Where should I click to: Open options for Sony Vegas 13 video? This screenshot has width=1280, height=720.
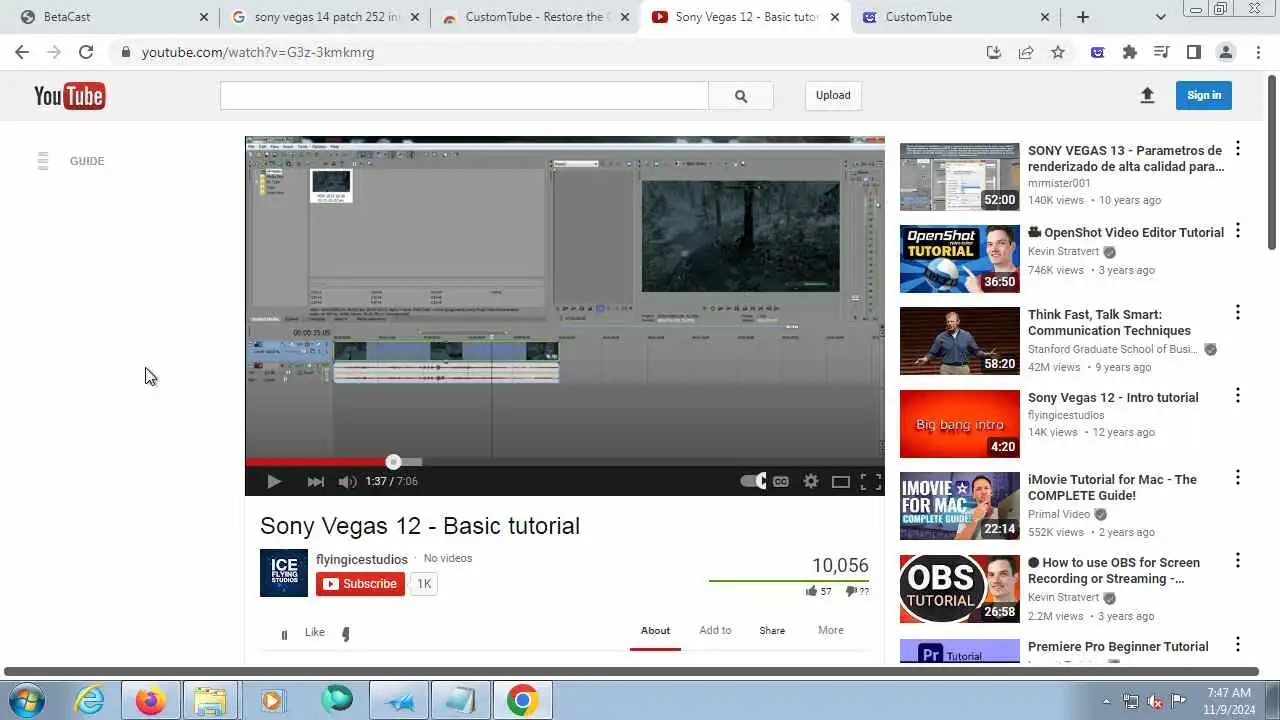(1238, 148)
